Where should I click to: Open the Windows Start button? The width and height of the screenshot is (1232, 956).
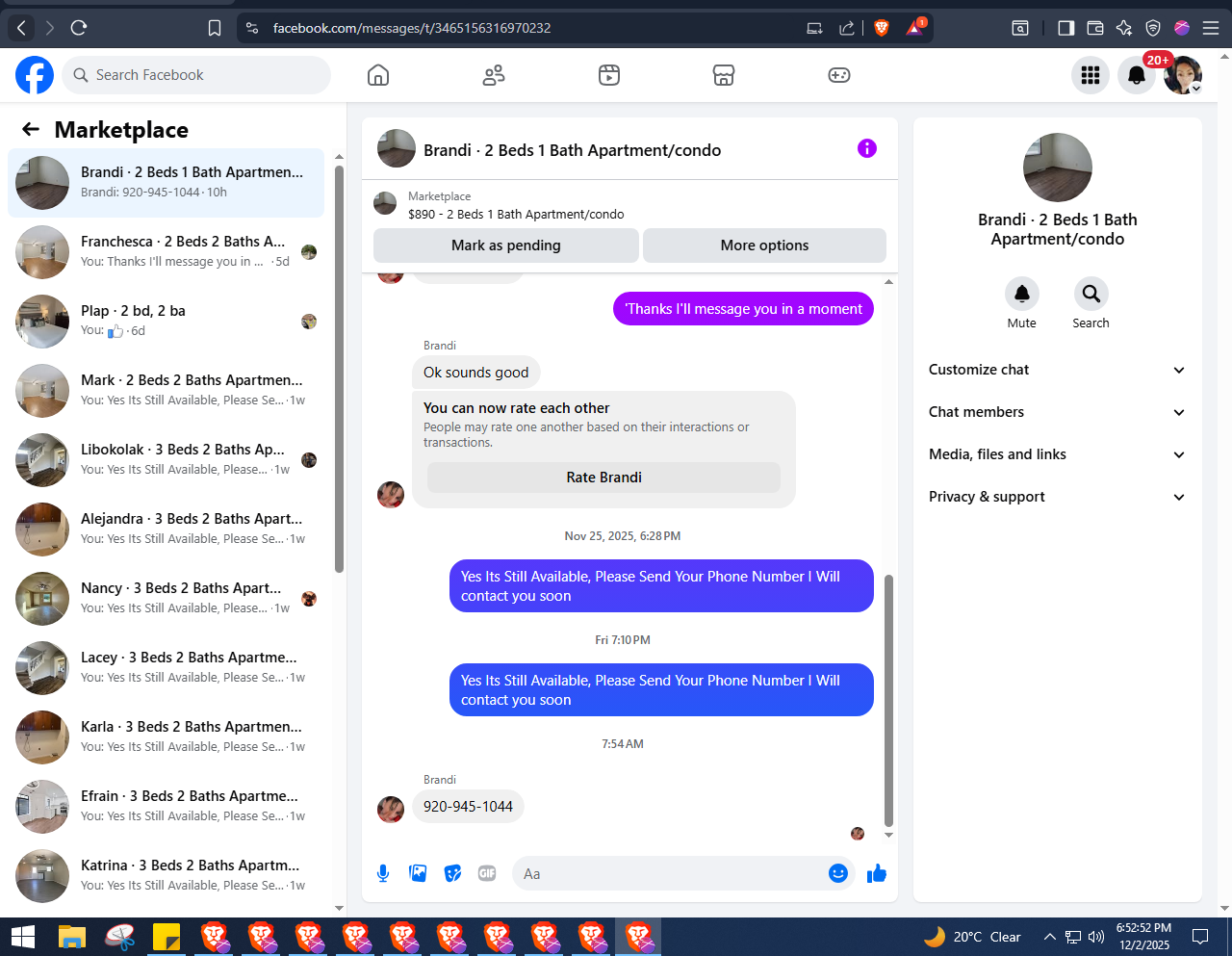(x=23, y=937)
